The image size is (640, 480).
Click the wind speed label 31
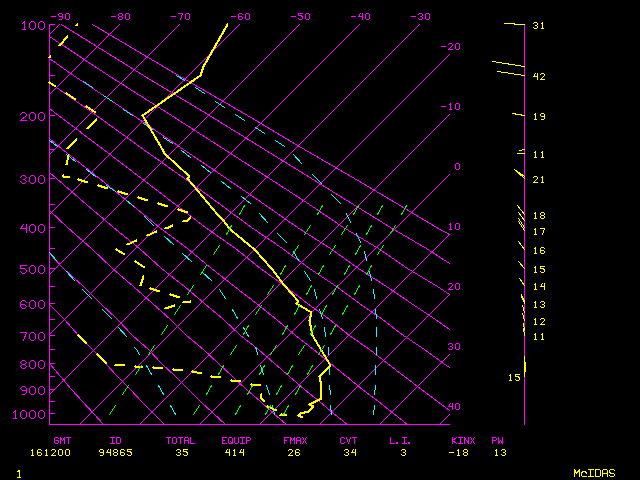(538, 26)
